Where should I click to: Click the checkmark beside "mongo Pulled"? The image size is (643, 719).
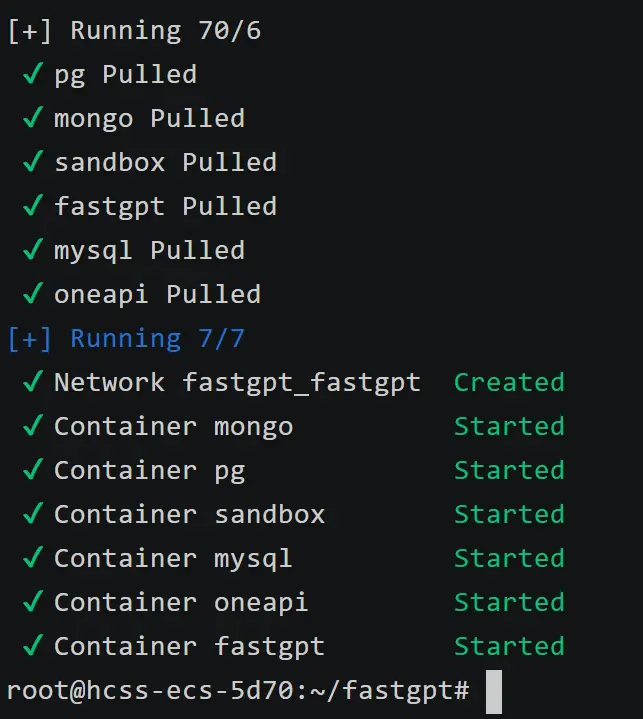point(33,118)
